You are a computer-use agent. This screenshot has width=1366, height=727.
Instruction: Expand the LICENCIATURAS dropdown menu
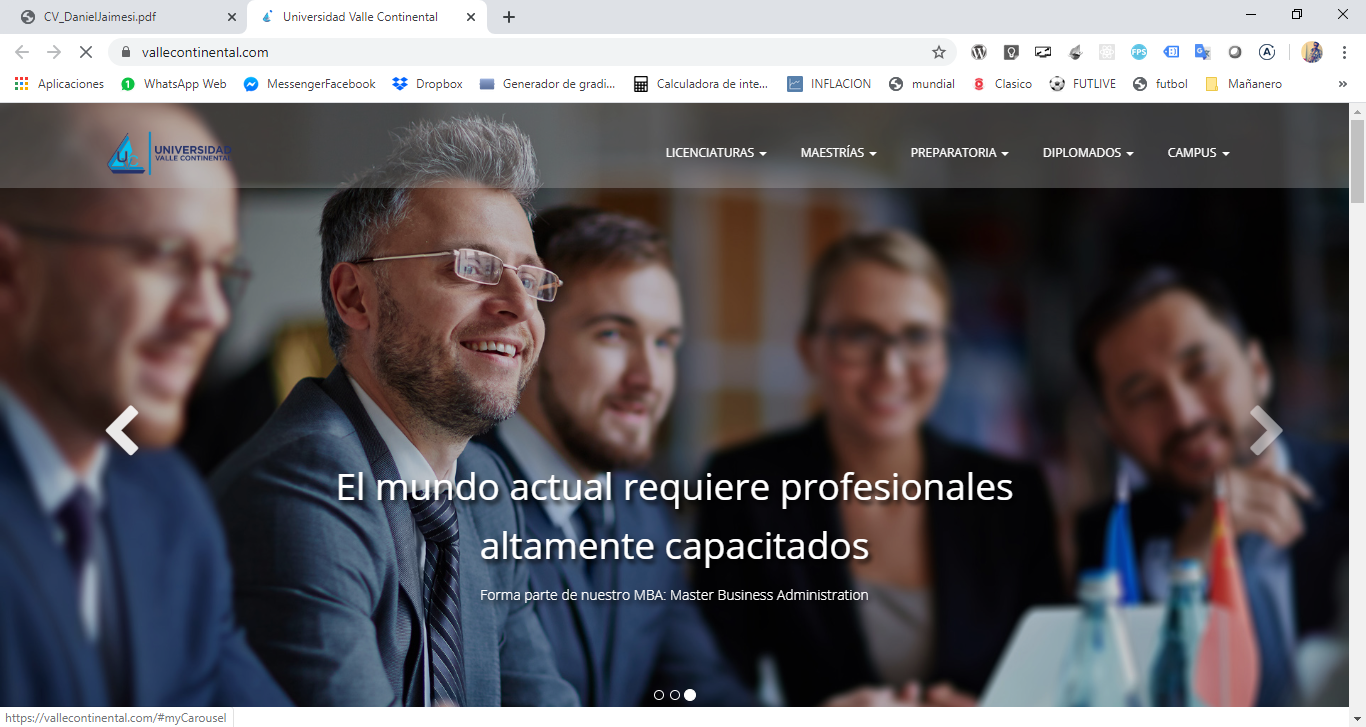tap(716, 153)
